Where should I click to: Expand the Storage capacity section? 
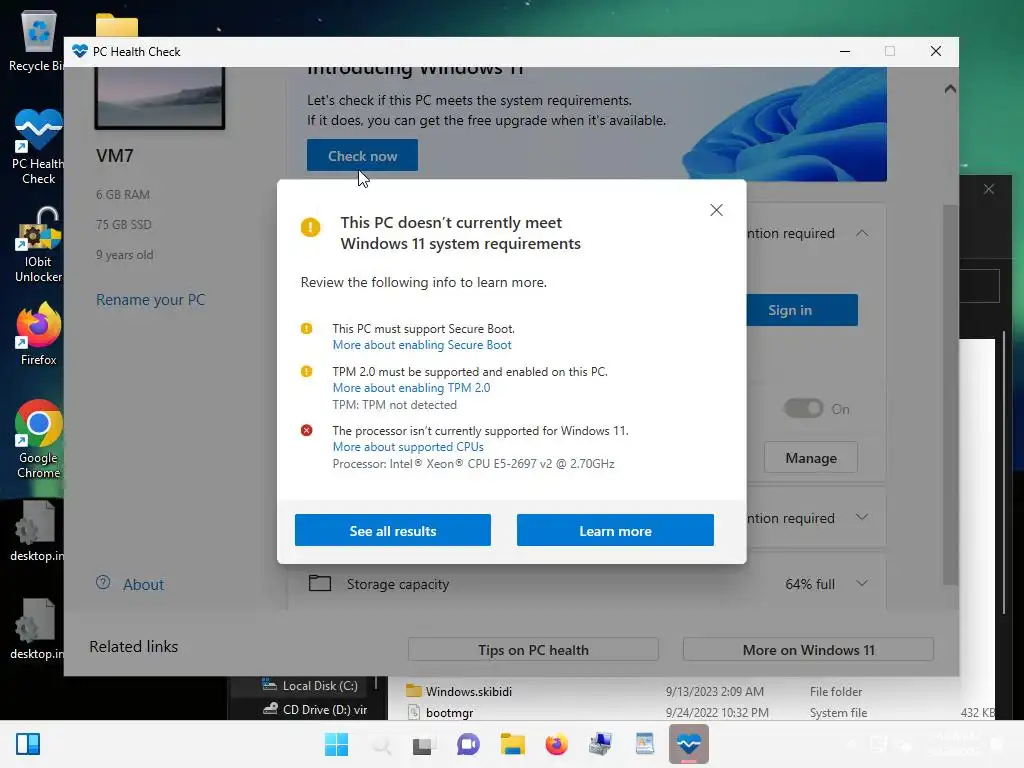tap(862, 583)
